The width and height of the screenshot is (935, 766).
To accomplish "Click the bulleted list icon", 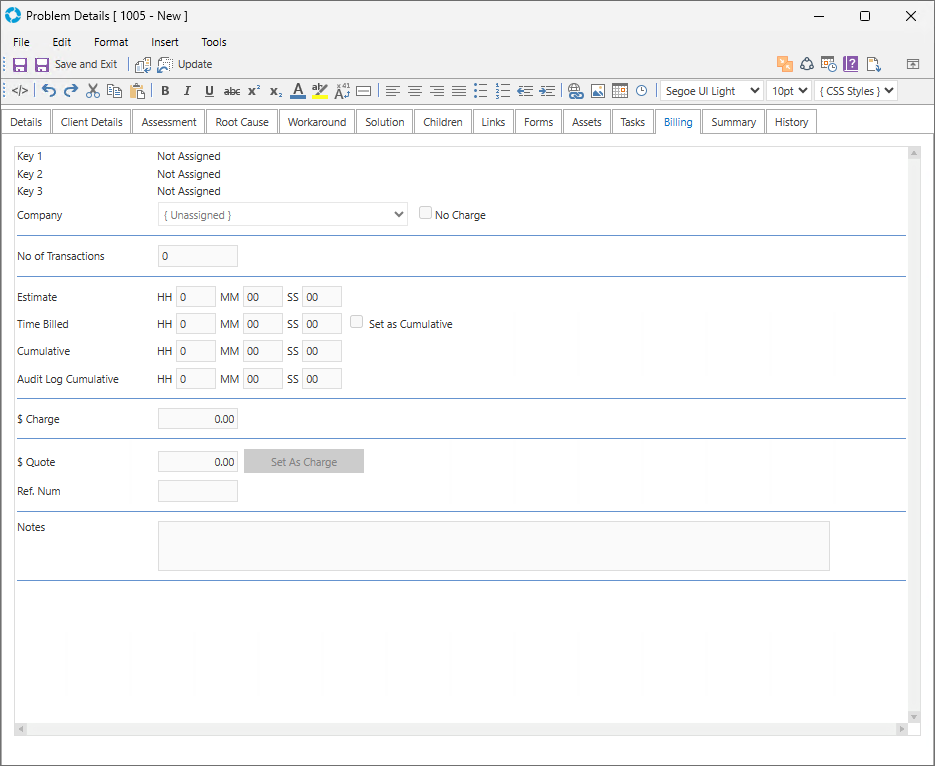I will click(480, 91).
